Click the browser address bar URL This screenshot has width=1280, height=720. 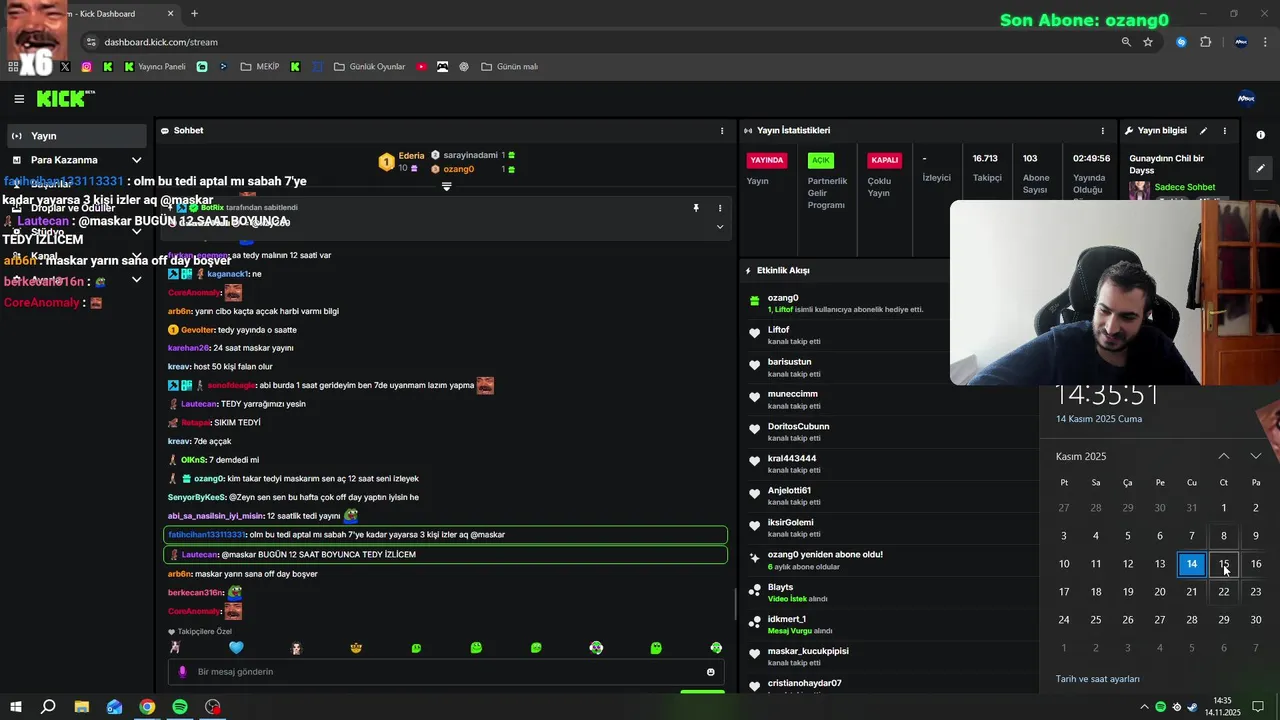coord(161,42)
